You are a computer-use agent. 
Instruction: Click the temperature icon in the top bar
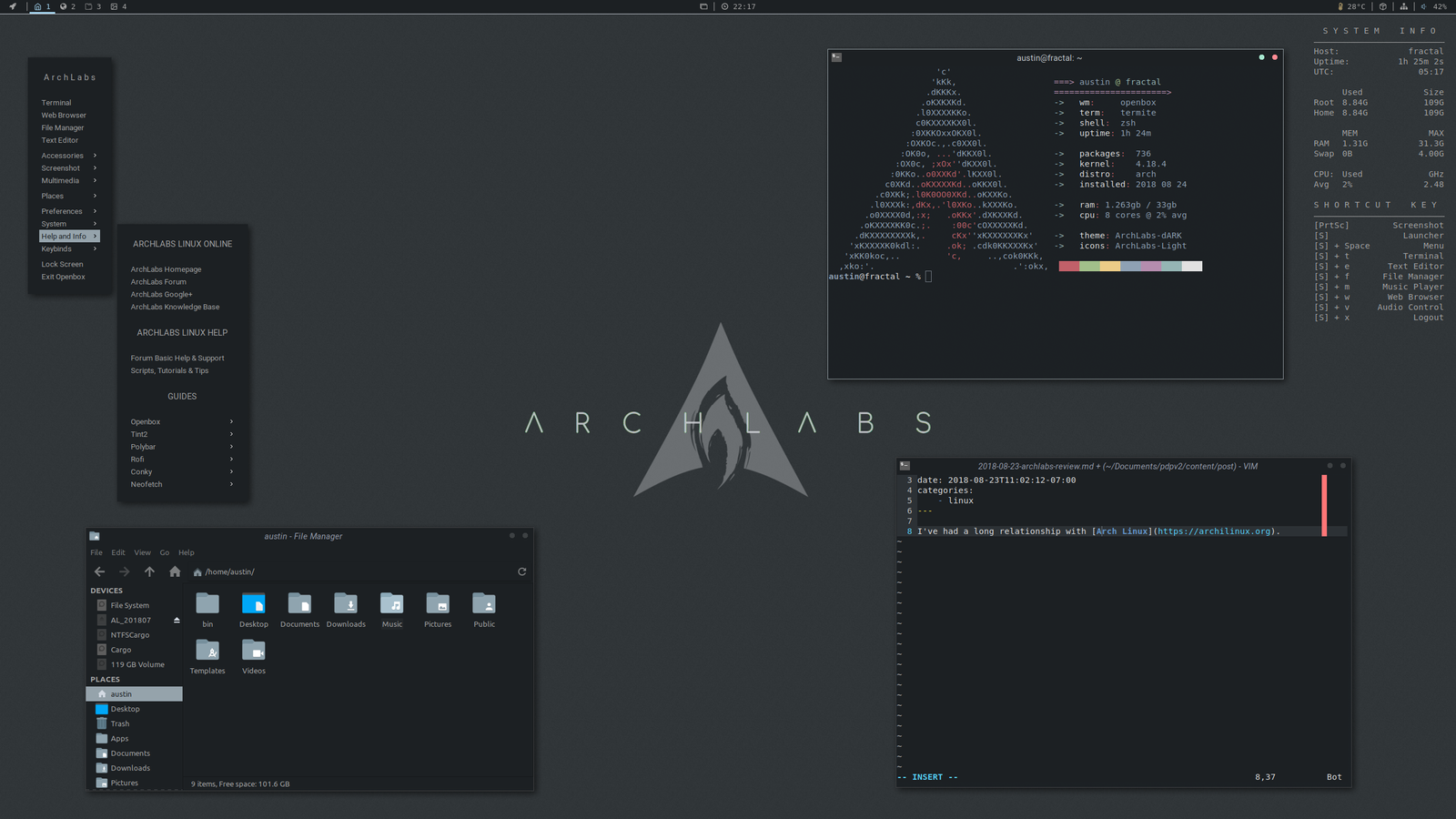(x=1340, y=6)
